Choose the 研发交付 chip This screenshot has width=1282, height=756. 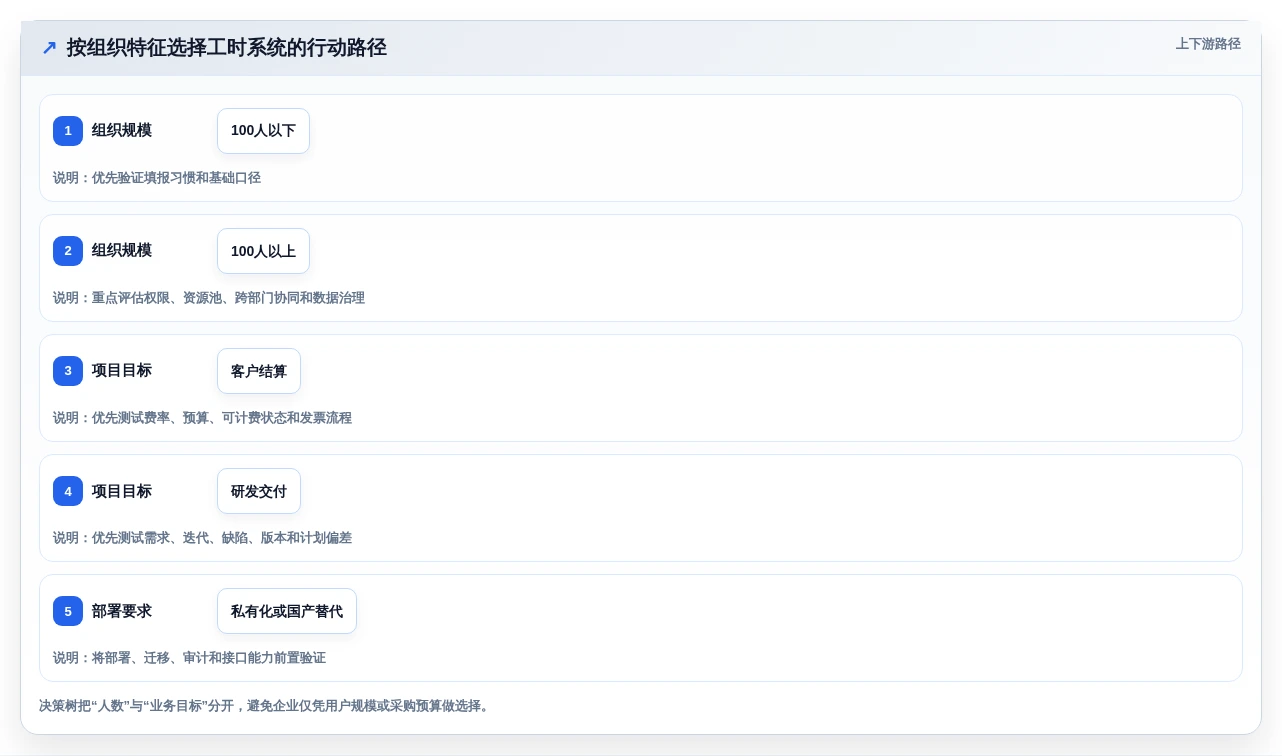(x=259, y=491)
